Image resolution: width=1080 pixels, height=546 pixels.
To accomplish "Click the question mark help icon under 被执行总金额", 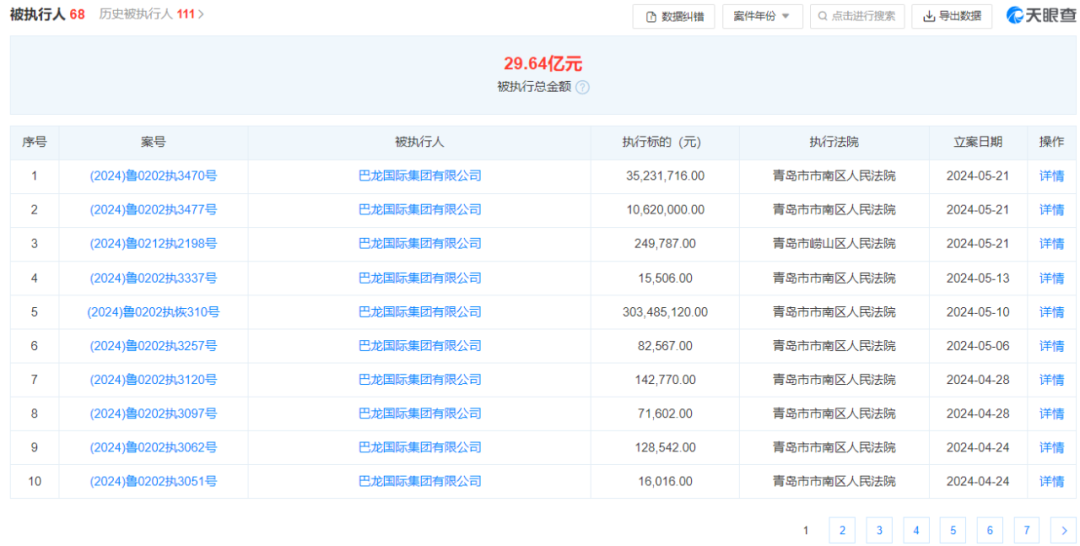I will point(583,87).
